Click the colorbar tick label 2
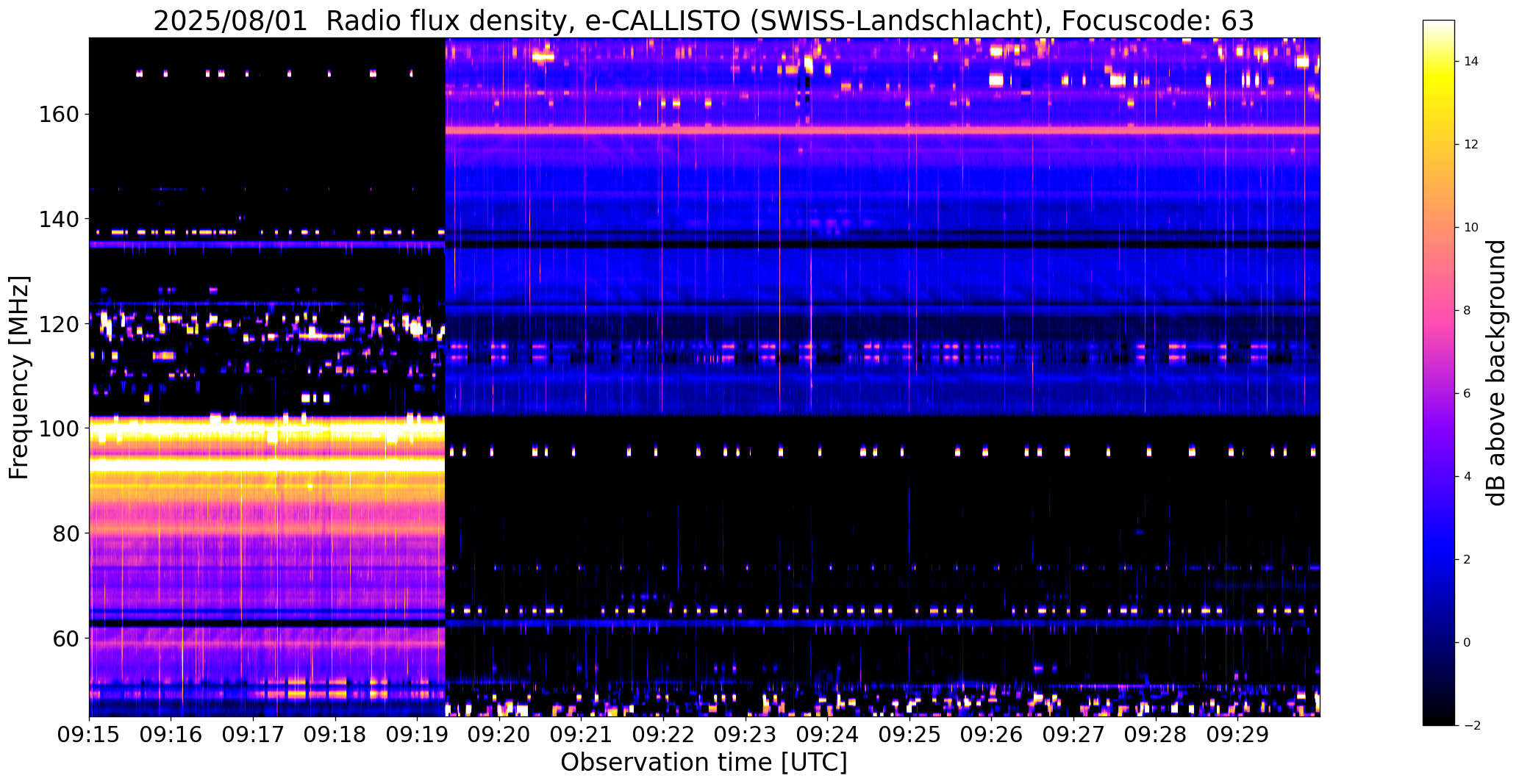 (x=1468, y=560)
